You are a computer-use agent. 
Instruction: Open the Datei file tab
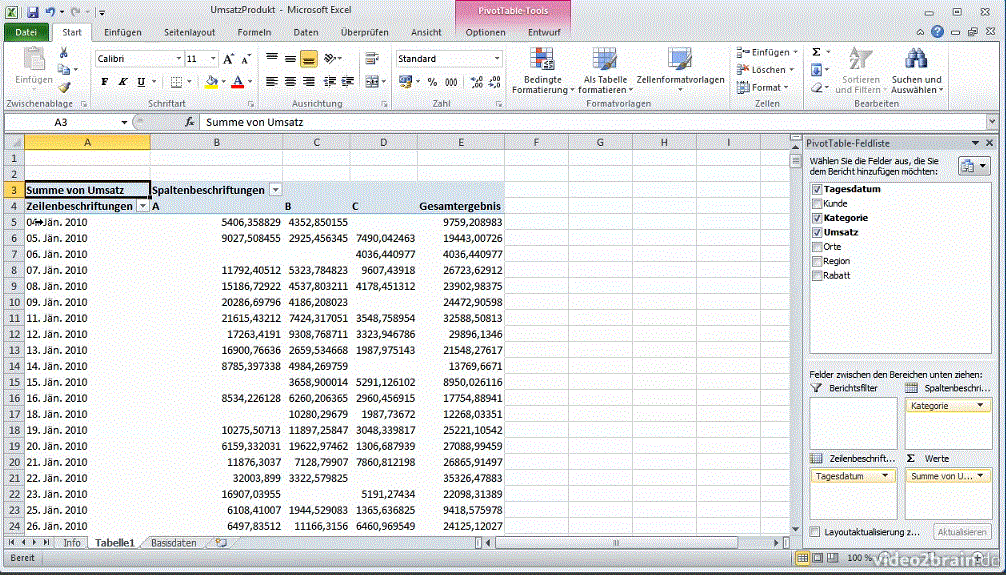(26, 32)
